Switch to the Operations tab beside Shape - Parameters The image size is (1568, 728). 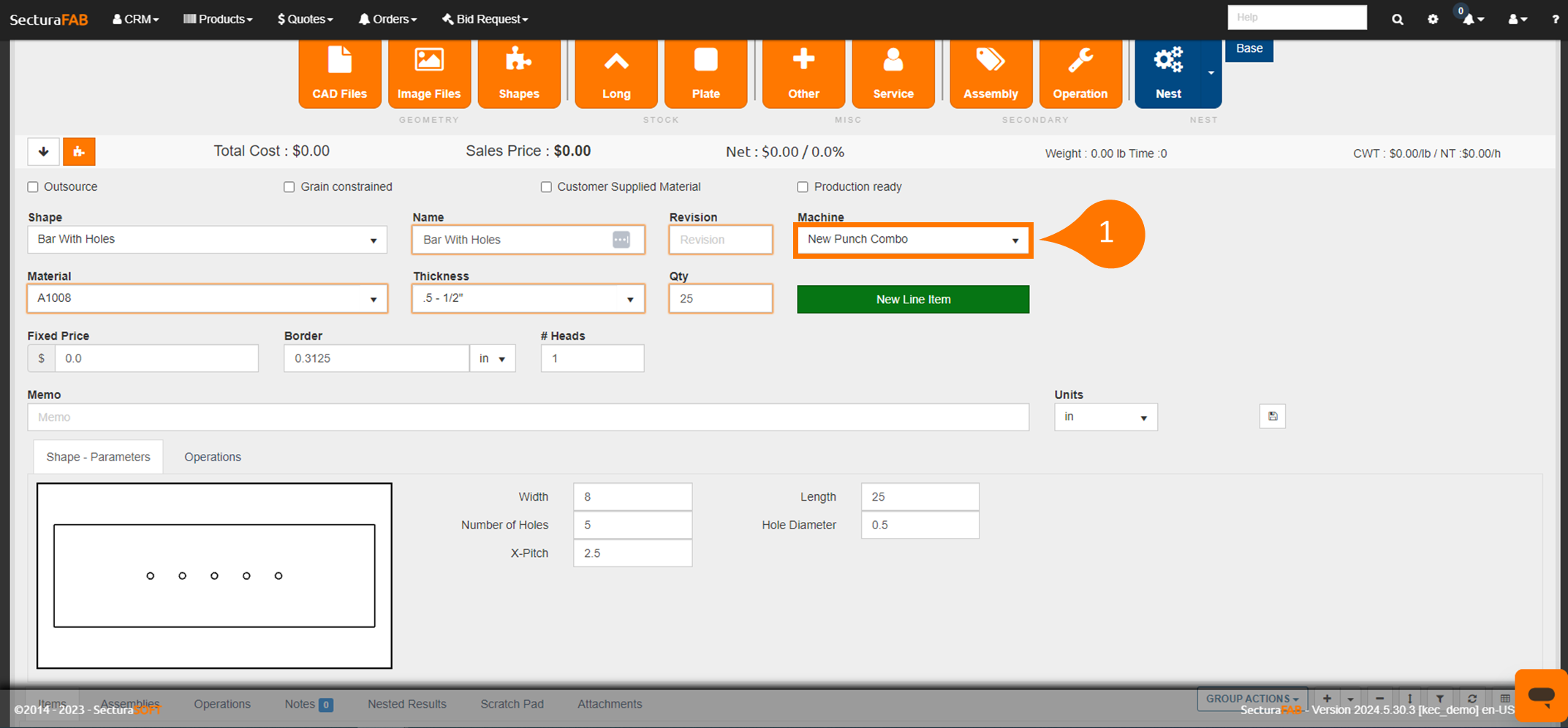pyautogui.click(x=212, y=457)
